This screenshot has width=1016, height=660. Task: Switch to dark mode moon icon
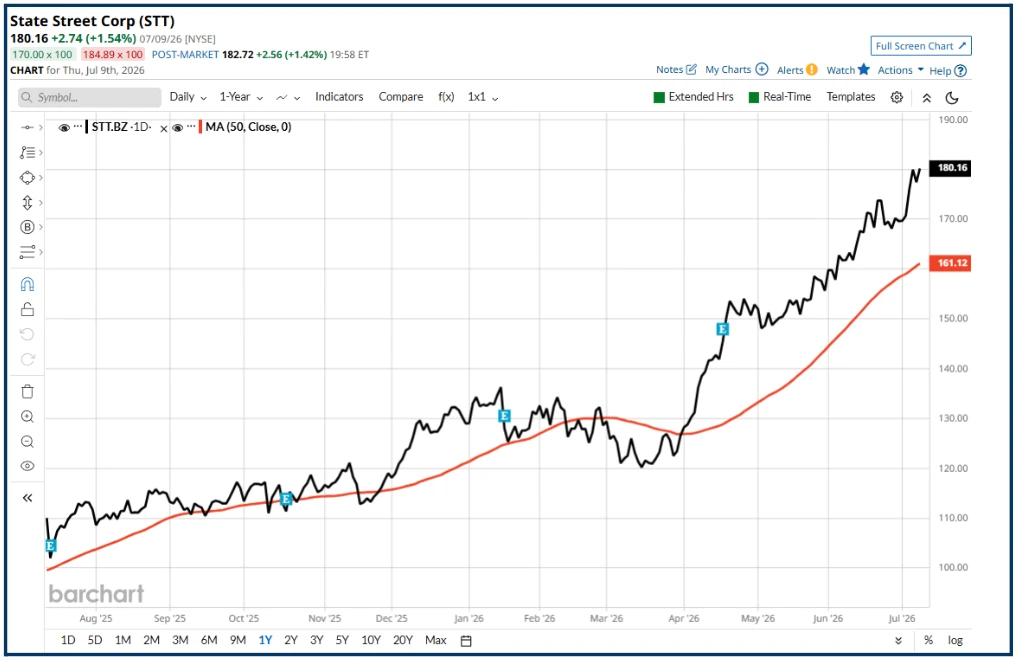(952, 98)
